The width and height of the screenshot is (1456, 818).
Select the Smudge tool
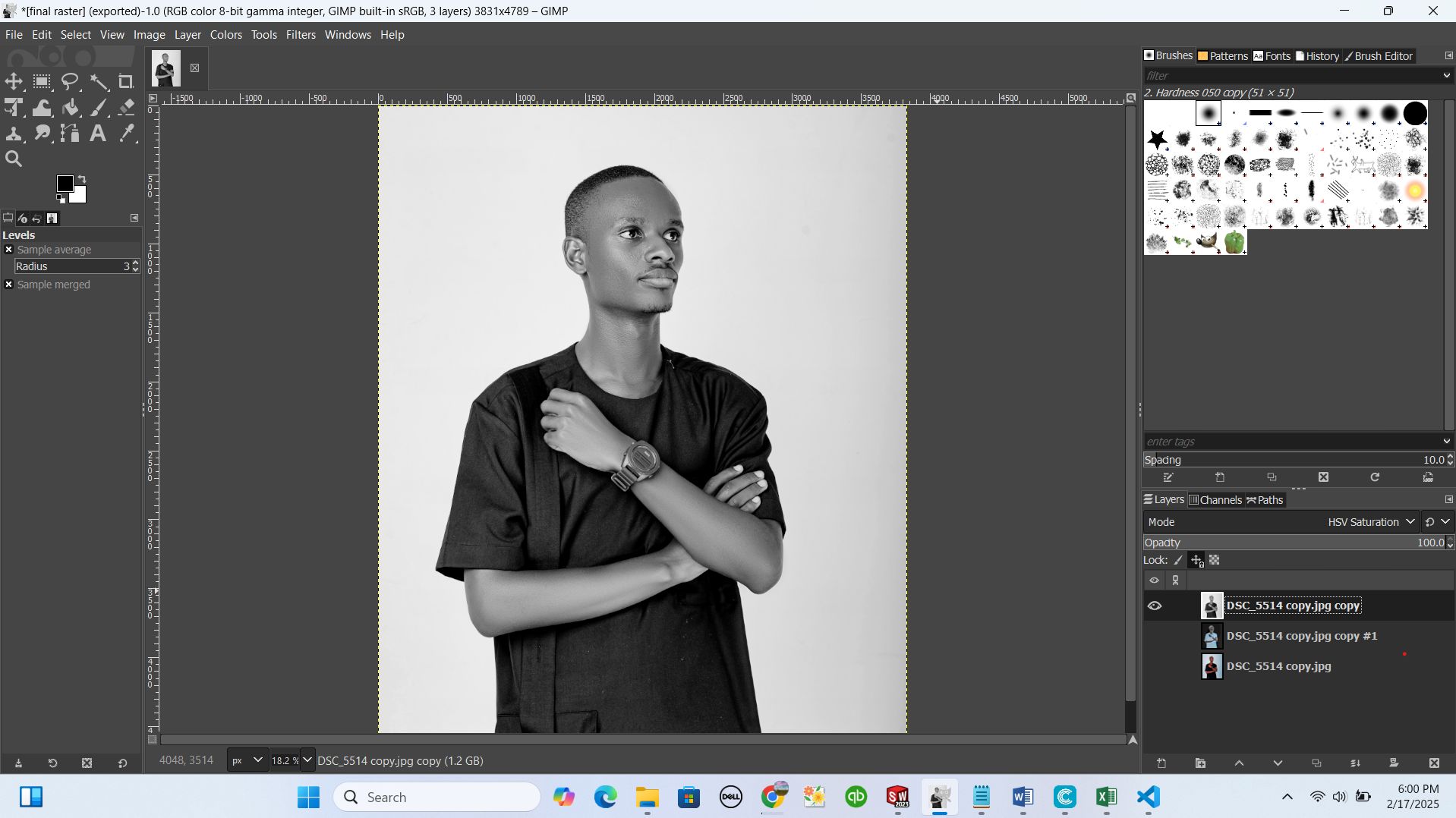click(x=42, y=134)
